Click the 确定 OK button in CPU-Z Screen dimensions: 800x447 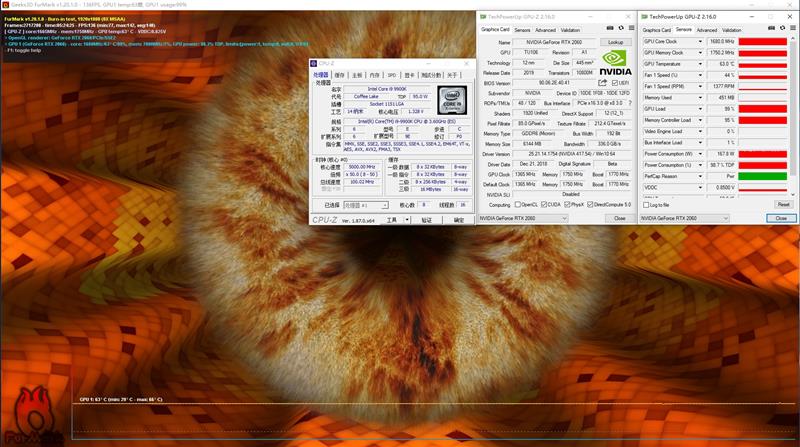(459, 220)
